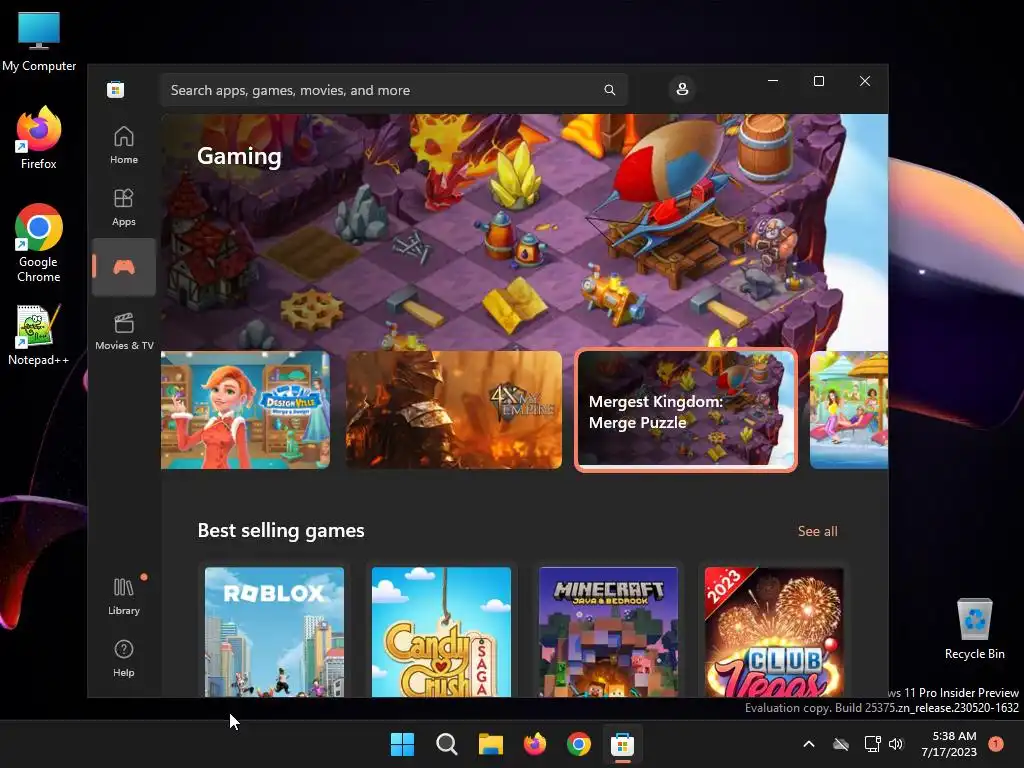Open taskbar Search
The height and width of the screenshot is (768, 1024).
[x=447, y=744]
